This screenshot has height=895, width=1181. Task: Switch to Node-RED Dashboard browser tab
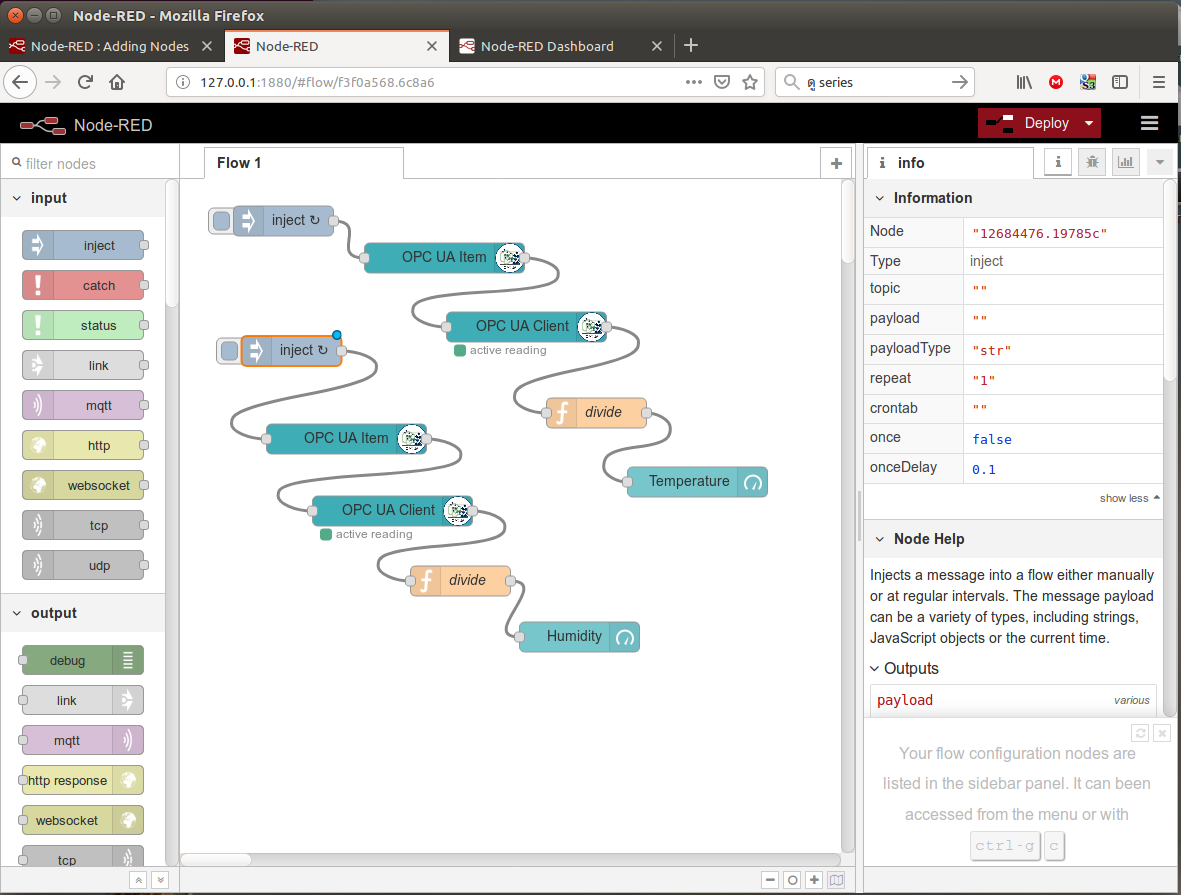[x=561, y=46]
